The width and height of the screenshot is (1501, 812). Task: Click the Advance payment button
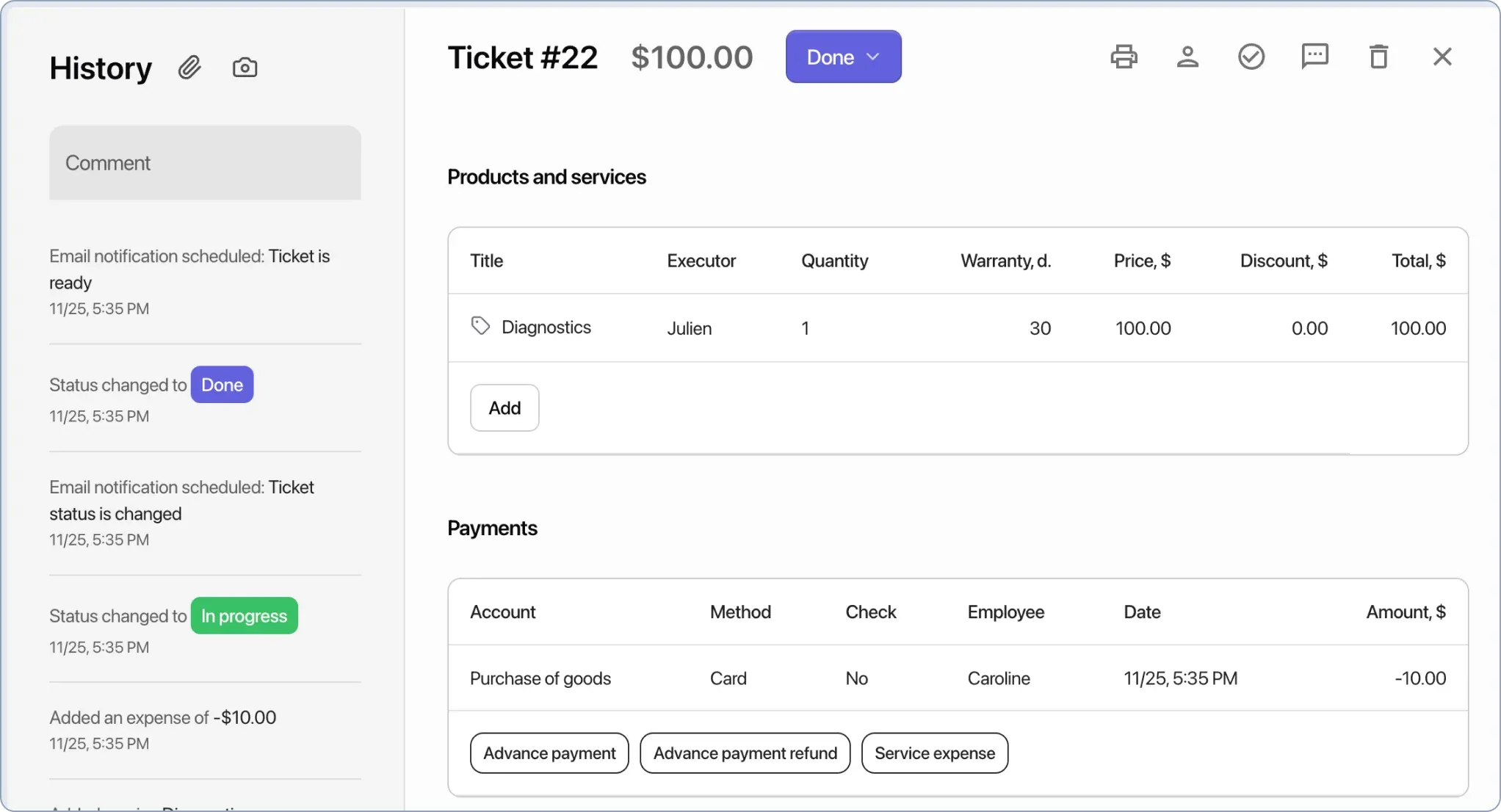(x=549, y=753)
